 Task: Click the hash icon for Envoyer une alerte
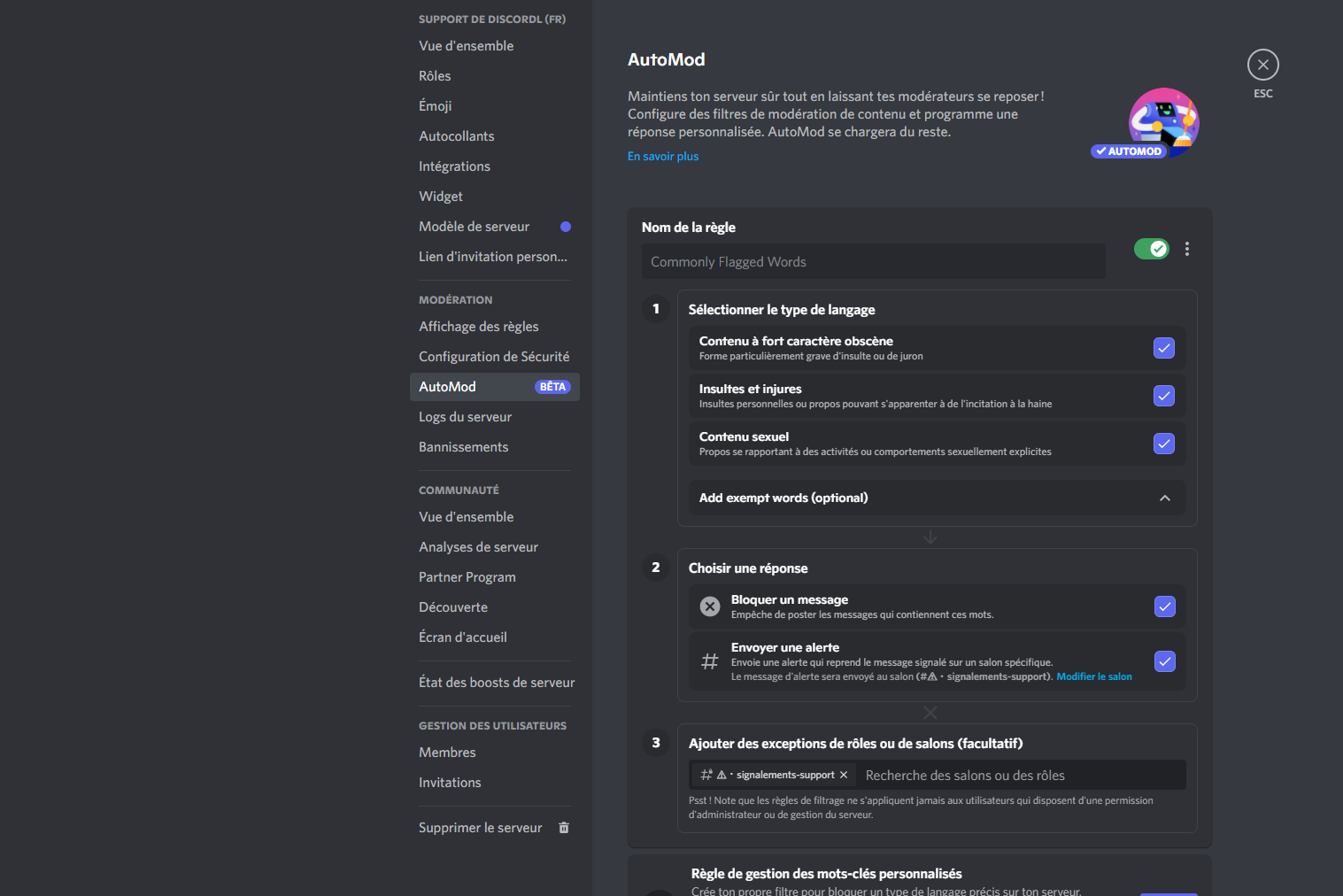tap(709, 661)
